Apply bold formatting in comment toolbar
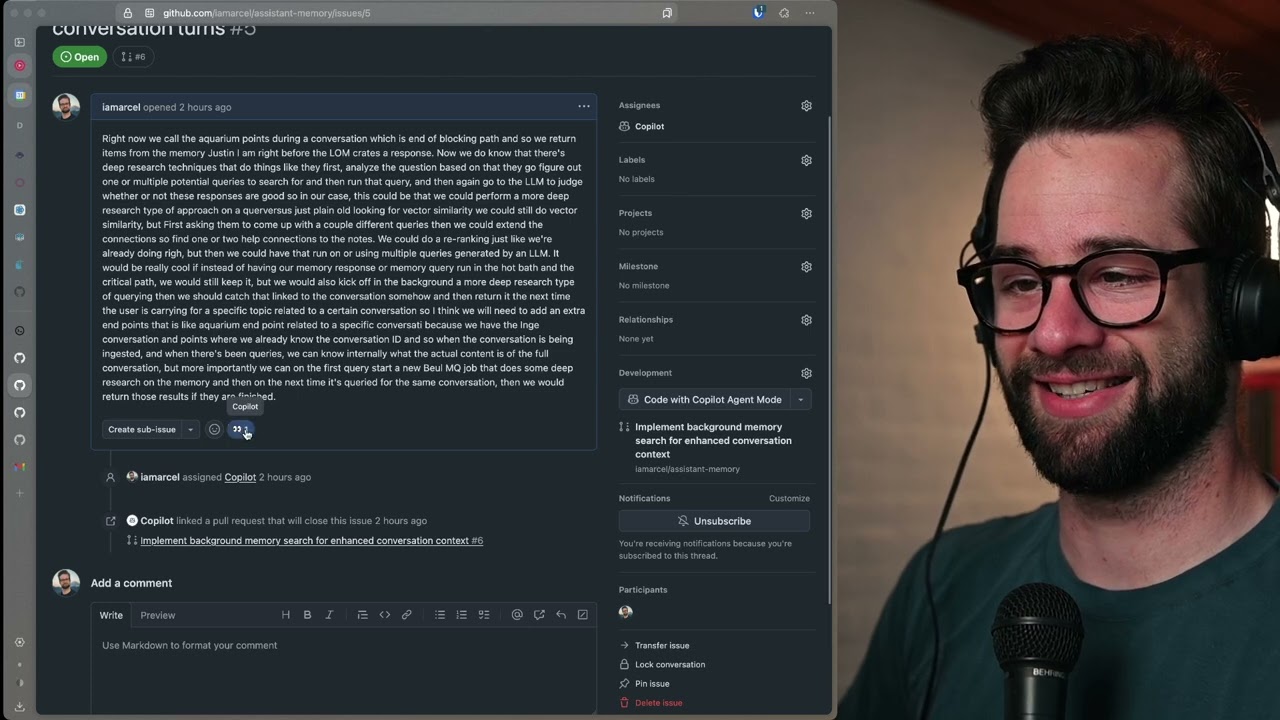Viewport: 1280px width, 720px height. (x=307, y=615)
